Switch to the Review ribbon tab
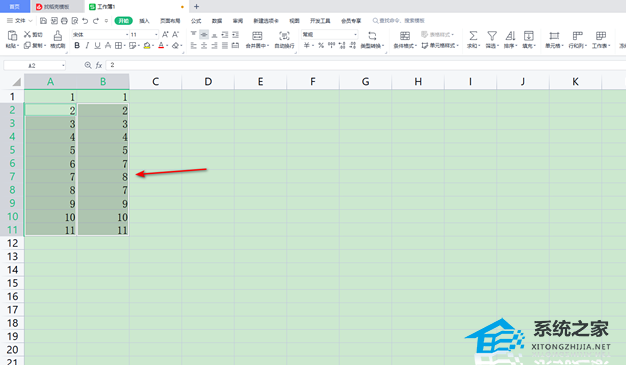Screen dimensions: 626x365 238,21
